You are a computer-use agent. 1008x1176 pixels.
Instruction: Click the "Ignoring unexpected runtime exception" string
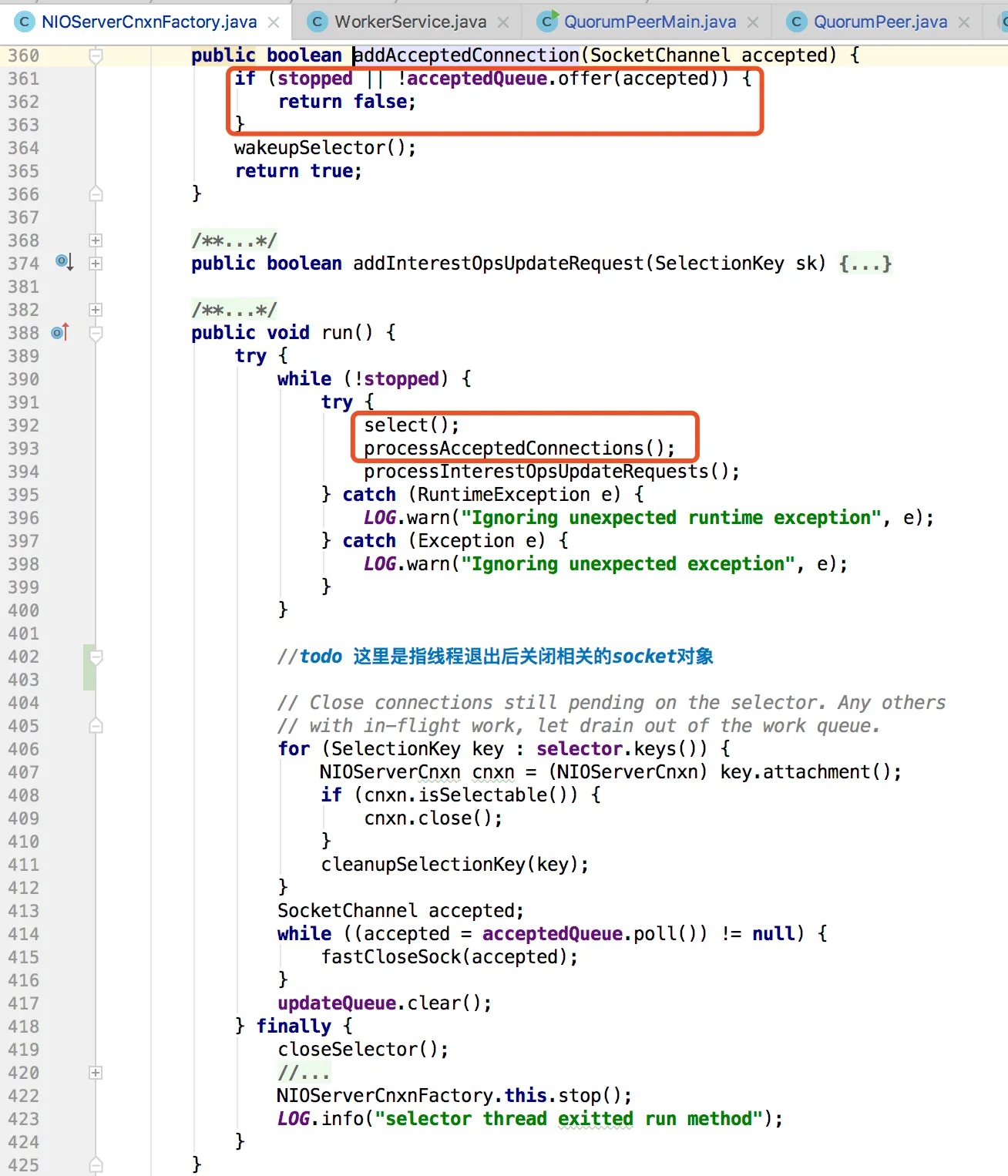click(671, 518)
